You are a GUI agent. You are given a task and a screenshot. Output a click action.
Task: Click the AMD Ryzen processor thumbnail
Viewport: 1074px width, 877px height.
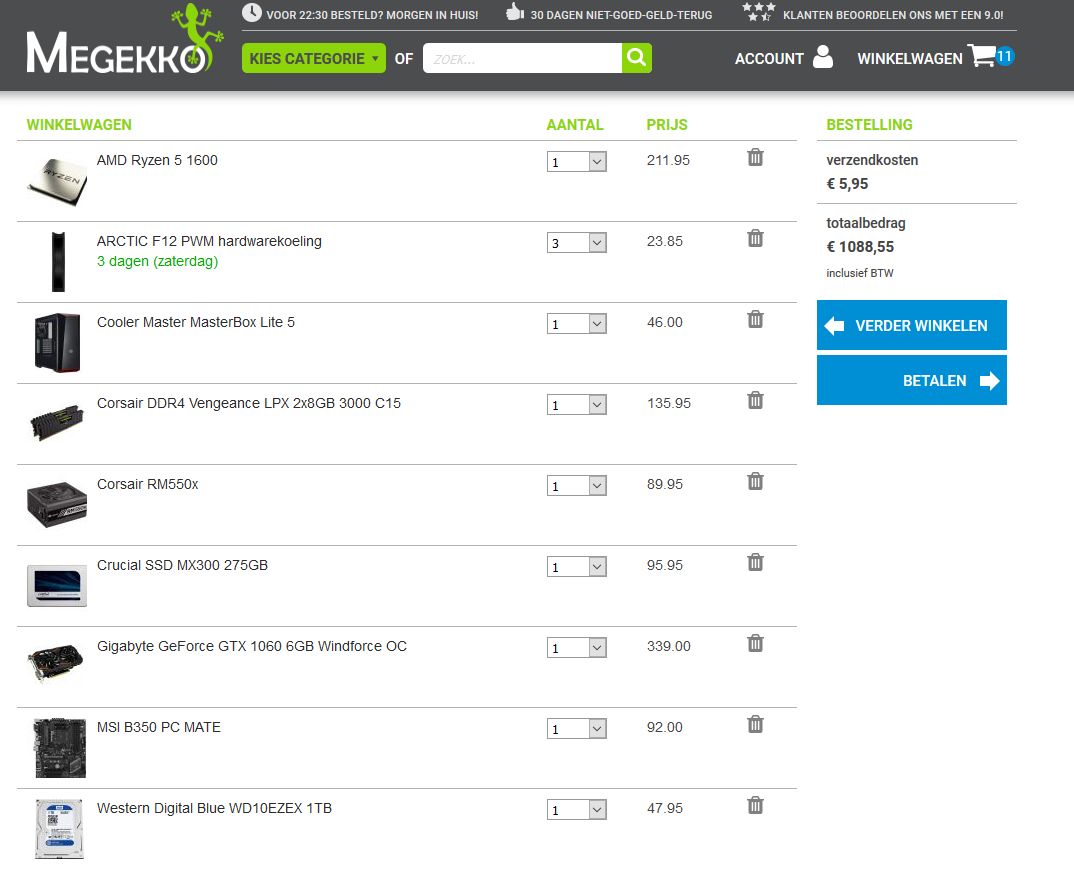[58, 181]
